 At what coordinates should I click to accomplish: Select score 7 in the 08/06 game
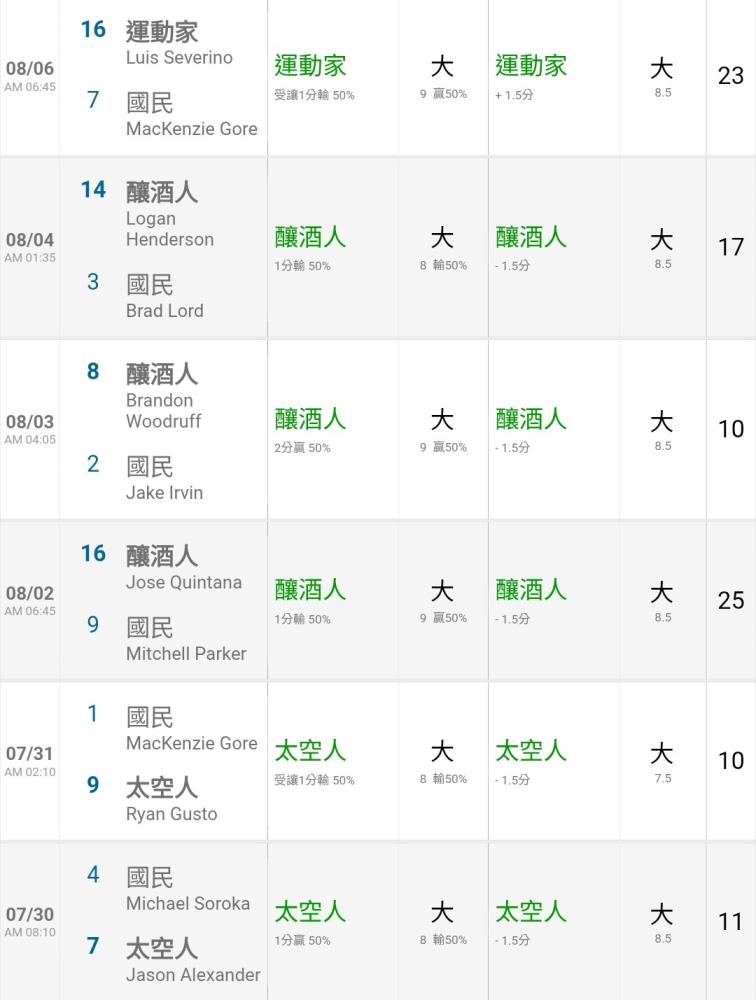click(93, 99)
